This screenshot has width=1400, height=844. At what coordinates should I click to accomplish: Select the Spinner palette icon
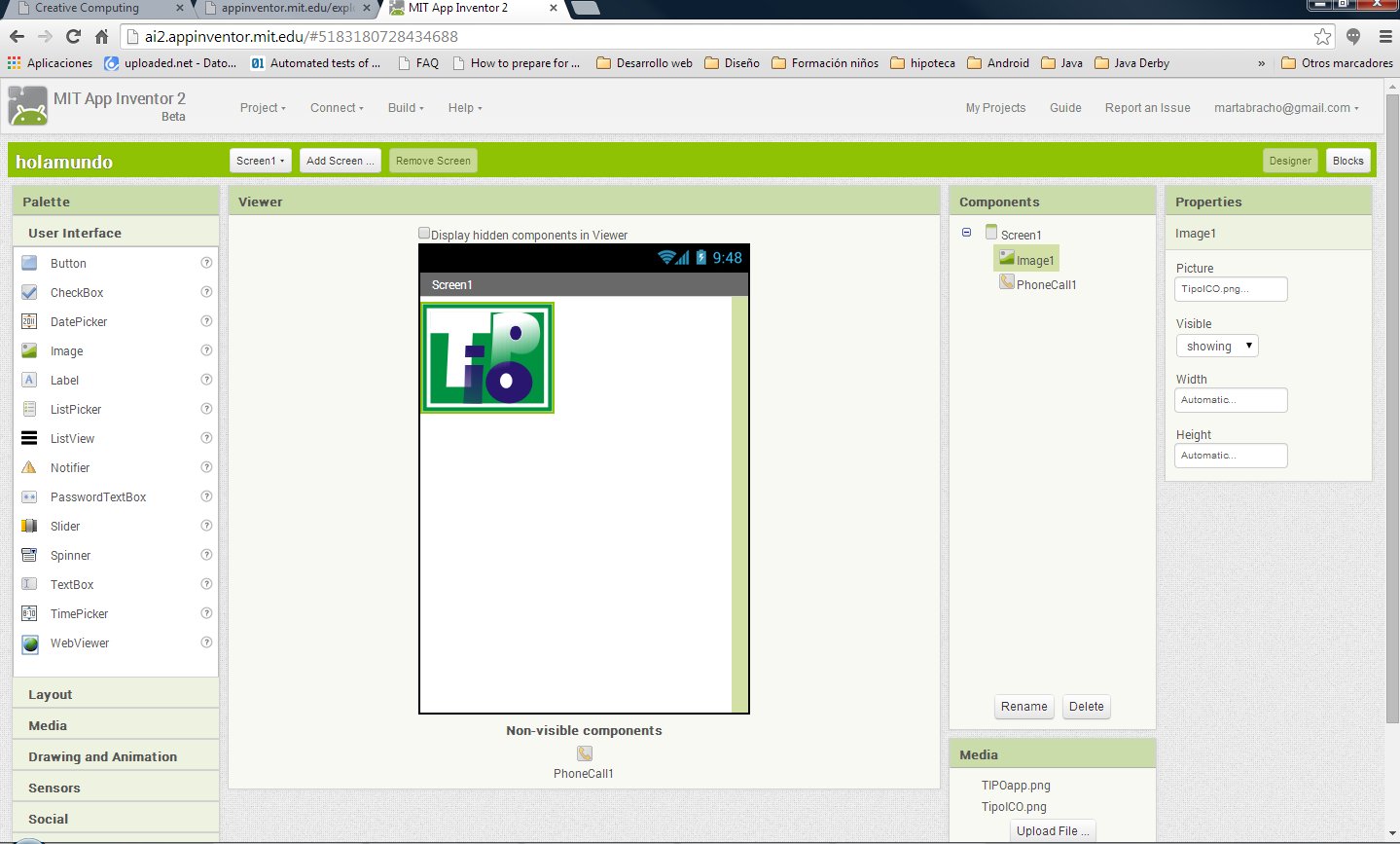(x=29, y=555)
